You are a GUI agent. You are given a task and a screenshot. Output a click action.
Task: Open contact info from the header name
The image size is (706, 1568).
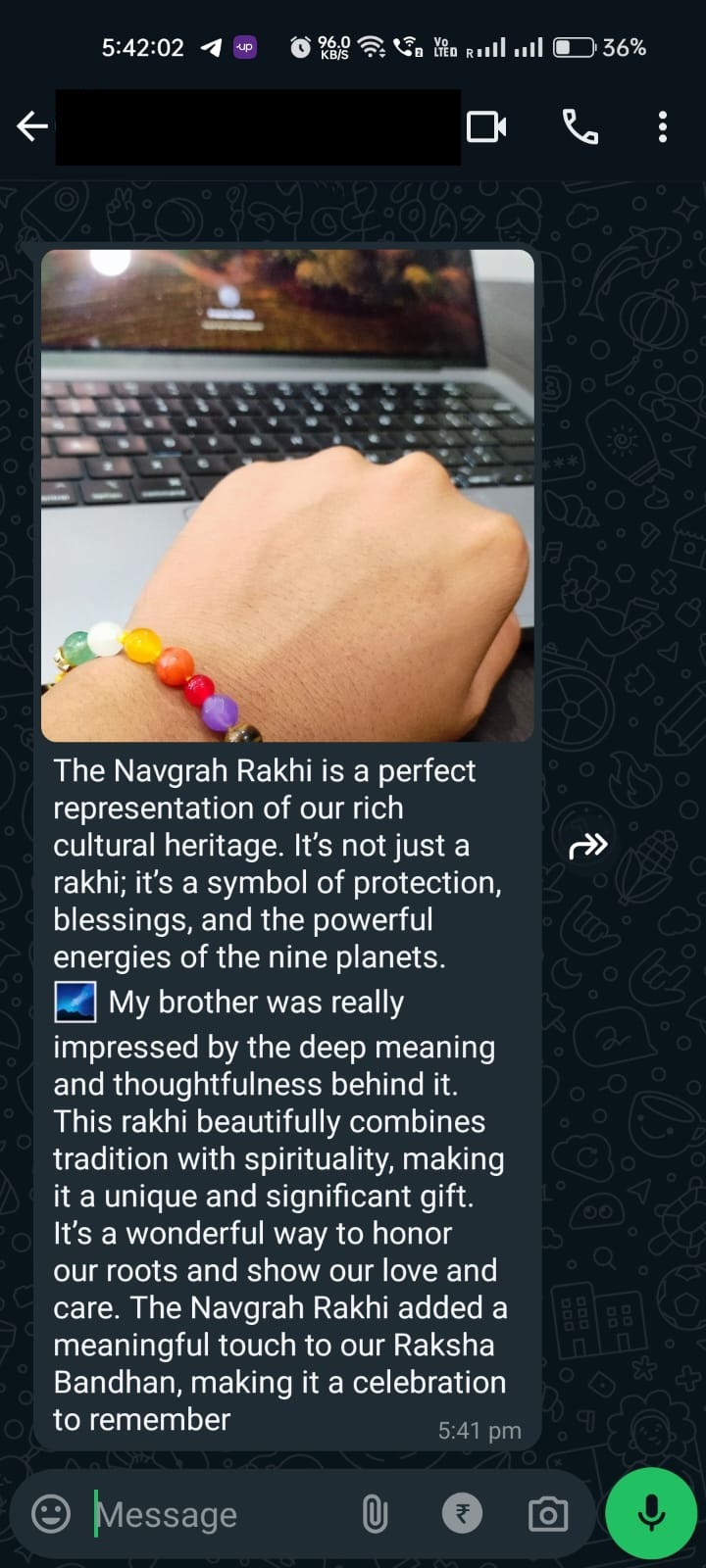[x=258, y=127]
